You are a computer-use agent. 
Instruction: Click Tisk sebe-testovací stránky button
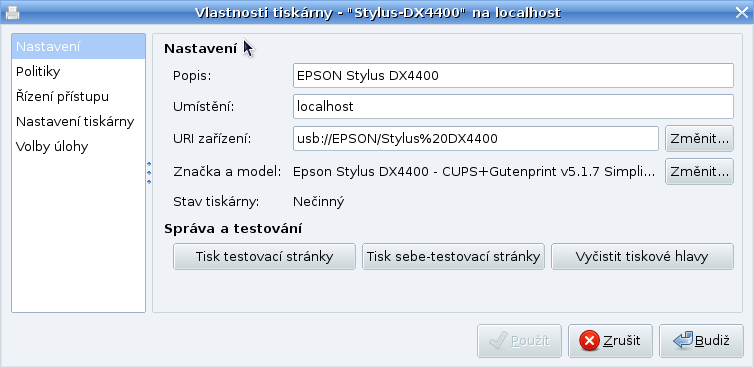point(453,256)
